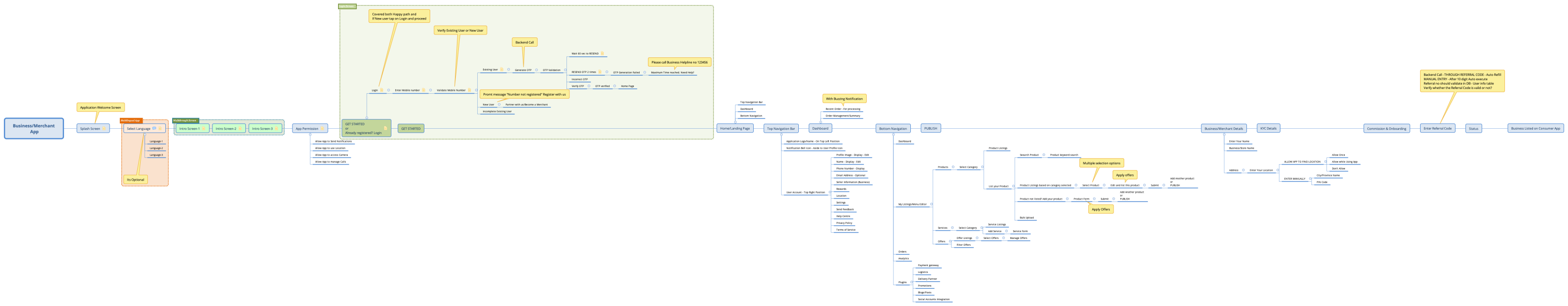
Task: Open the note icon on App Permission node
Action: pyautogui.click(x=323, y=129)
